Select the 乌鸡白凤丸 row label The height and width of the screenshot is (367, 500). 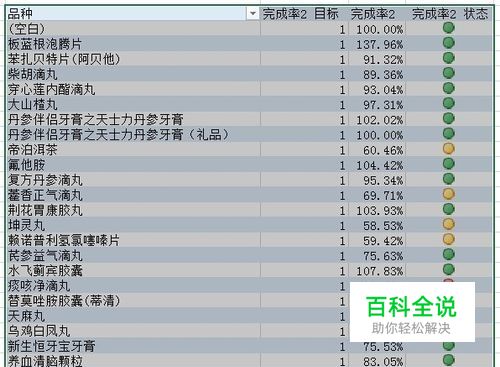[39, 331]
